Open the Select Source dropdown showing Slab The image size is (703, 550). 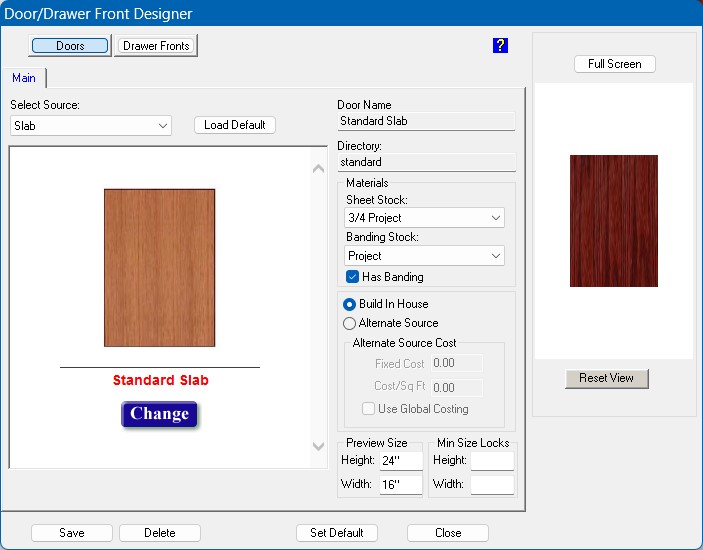click(x=91, y=126)
